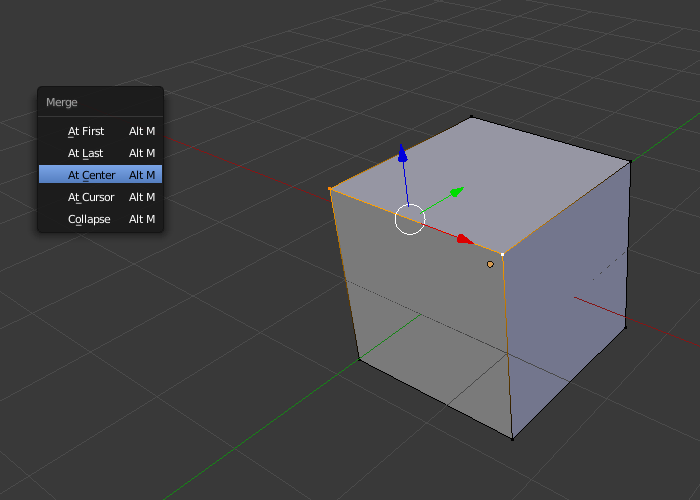700x500 pixels.
Task: Select At Center merge option
Action: 100,175
